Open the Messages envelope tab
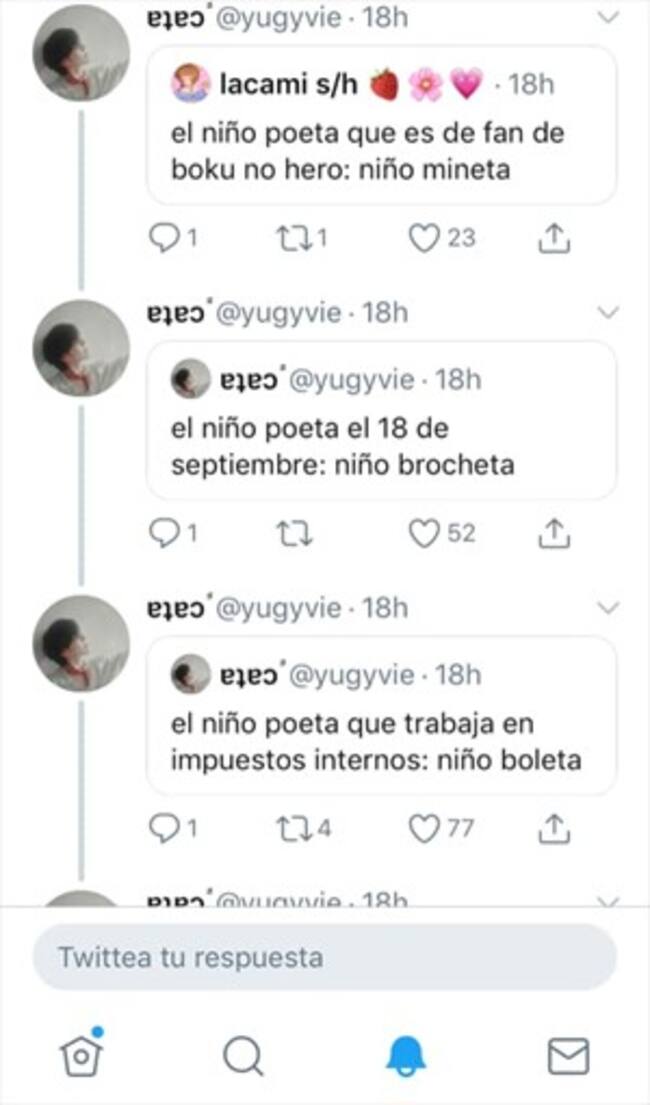This screenshot has width=650, height=1105. pyautogui.click(x=568, y=1054)
